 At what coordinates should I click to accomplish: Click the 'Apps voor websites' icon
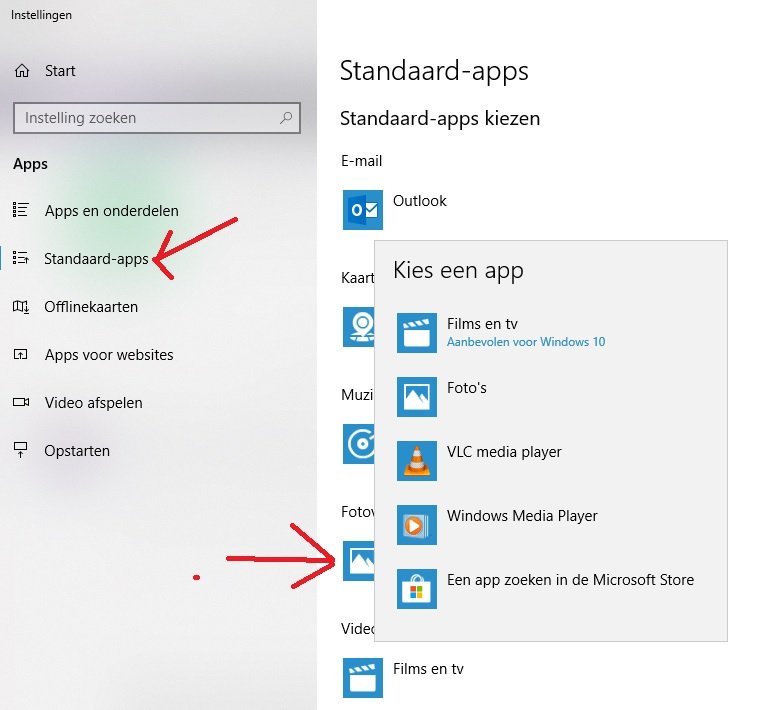[x=21, y=354]
